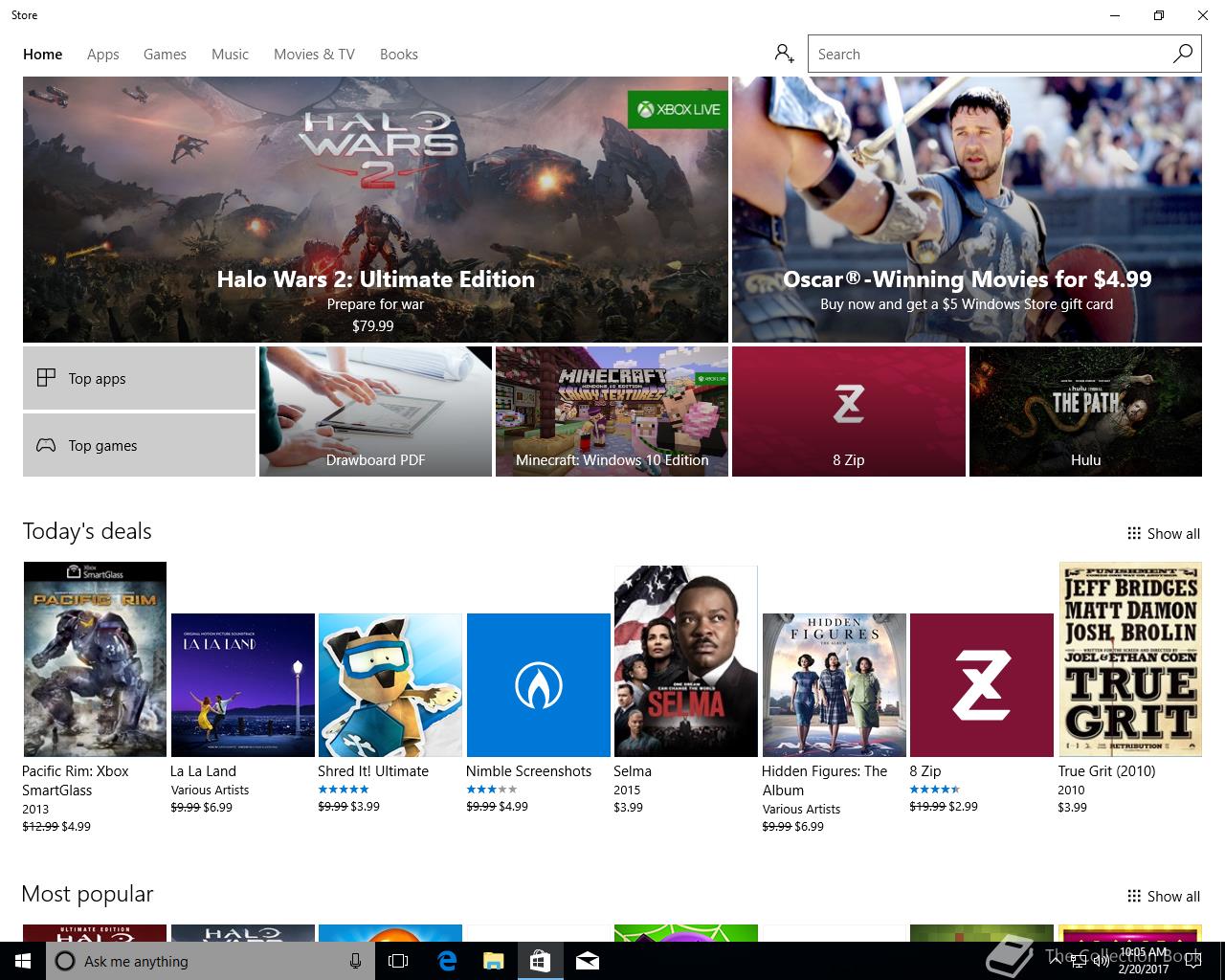Click Shred It! Ultimate star rating

pos(344,790)
